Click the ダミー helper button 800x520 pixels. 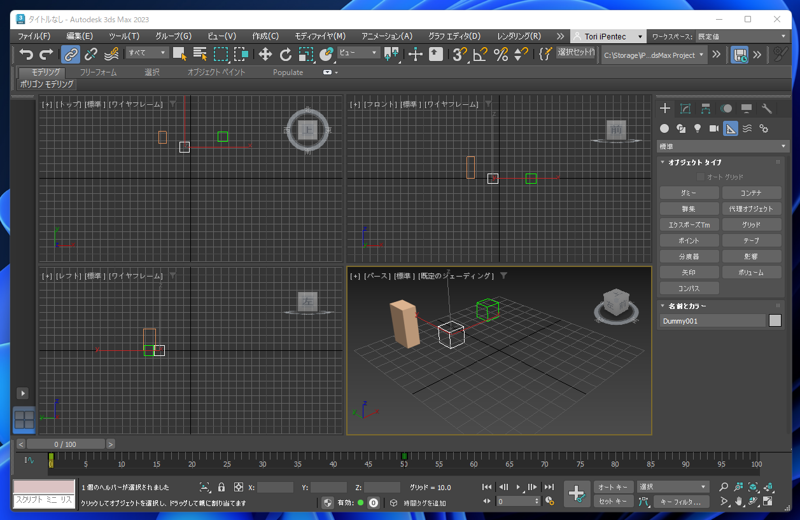pyautogui.click(x=688, y=193)
